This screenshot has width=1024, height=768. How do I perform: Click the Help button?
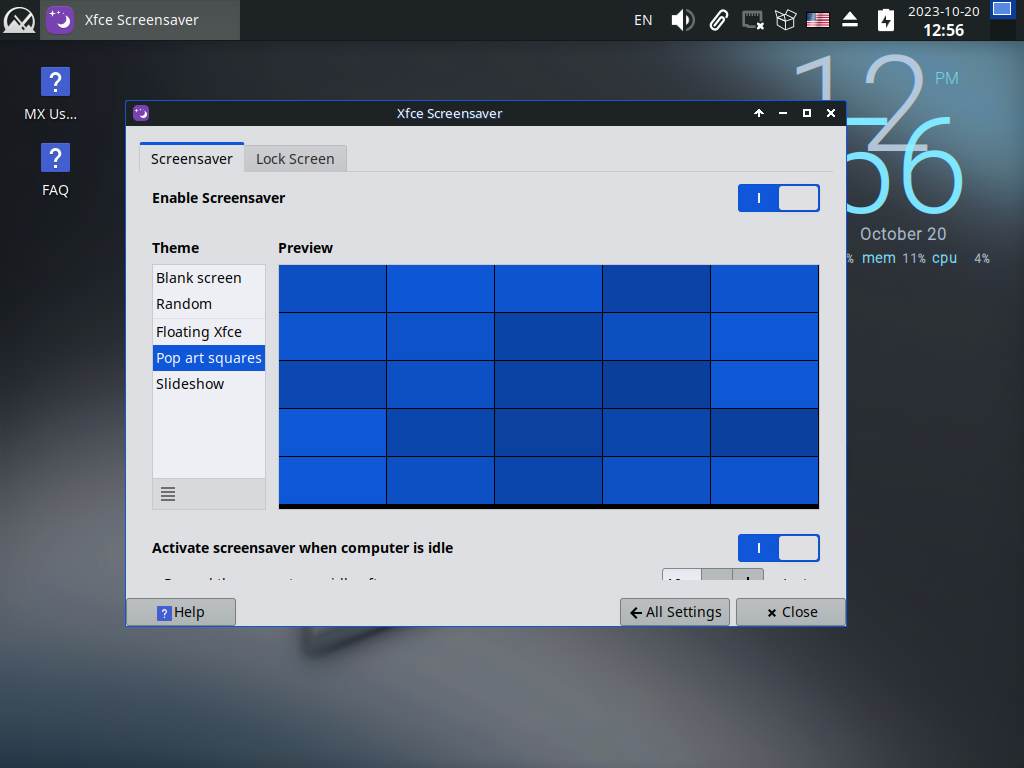[181, 612]
